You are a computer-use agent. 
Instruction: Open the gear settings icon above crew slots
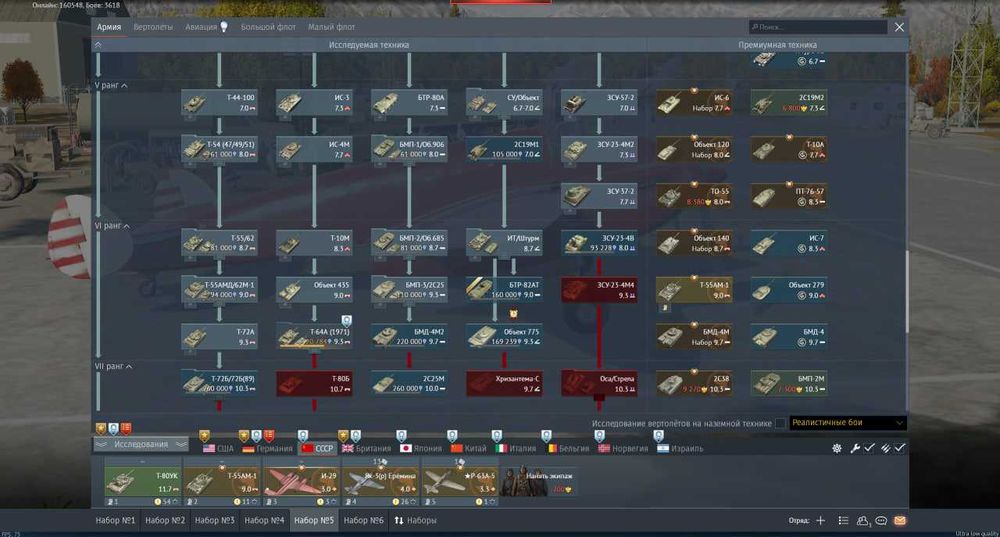[836, 448]
